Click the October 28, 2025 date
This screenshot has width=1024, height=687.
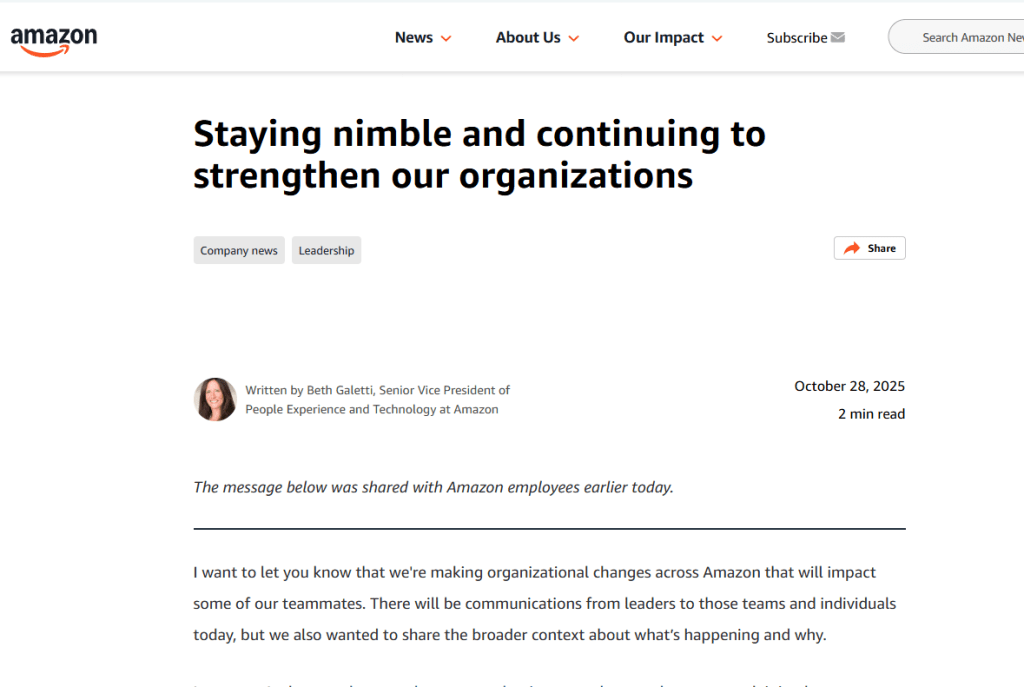point(849,386)
